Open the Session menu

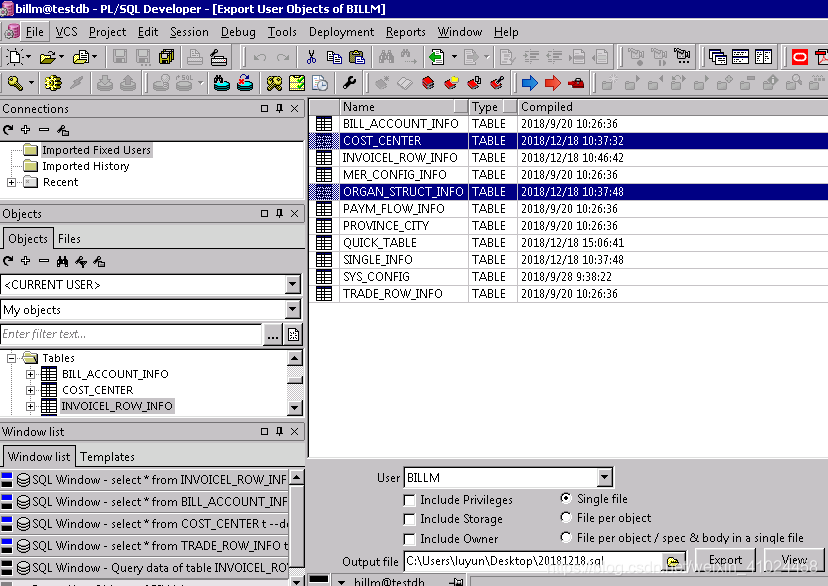tap(189, 32)
